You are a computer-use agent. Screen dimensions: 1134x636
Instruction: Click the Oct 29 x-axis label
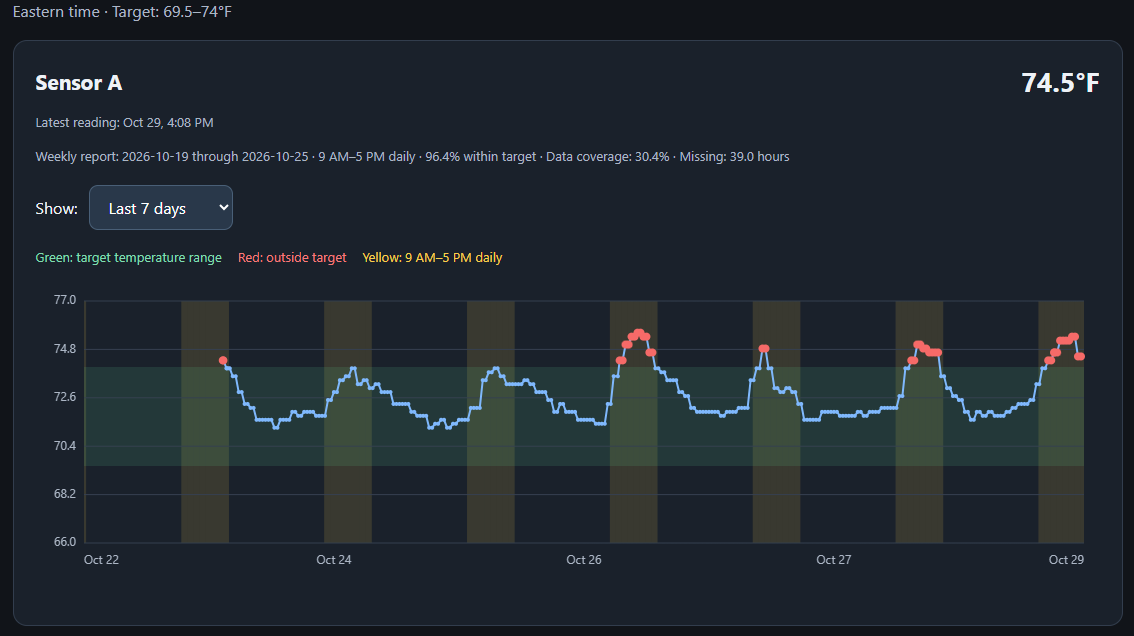click(x=1066, y=559)
